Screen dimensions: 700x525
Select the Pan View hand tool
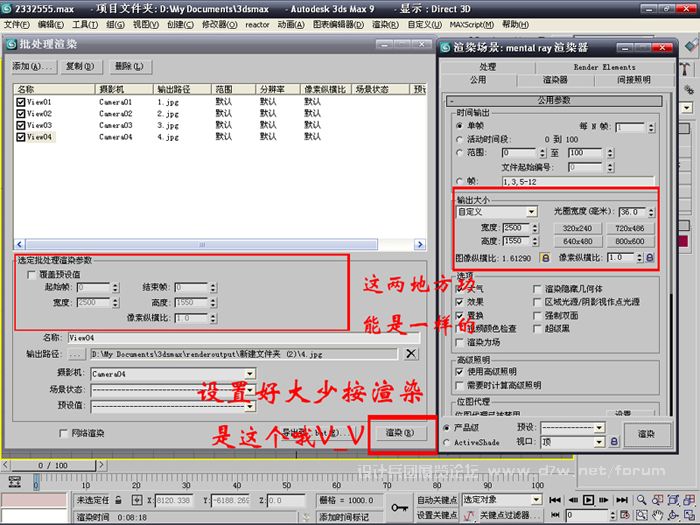coord(658,515)
